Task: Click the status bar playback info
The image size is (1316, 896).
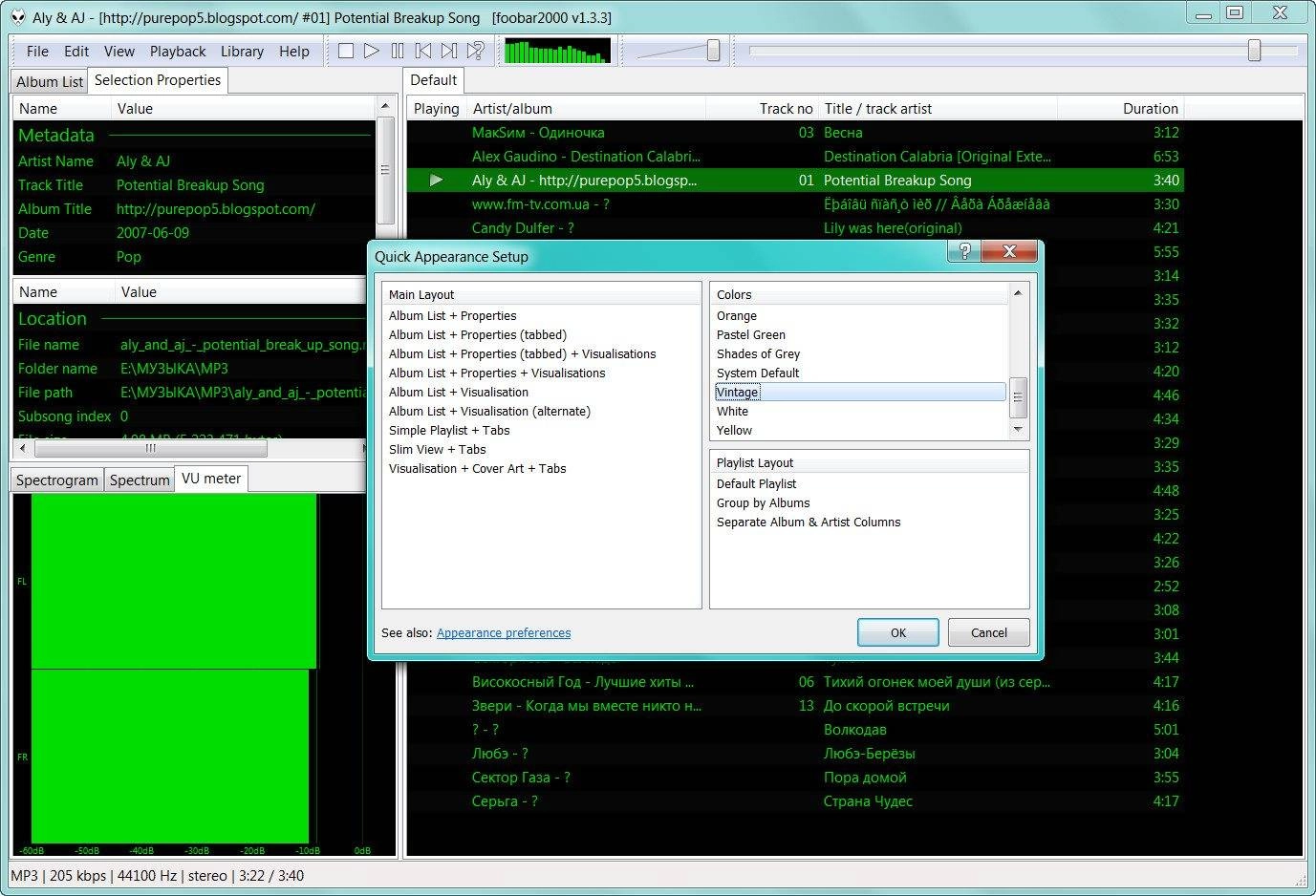Action: pos(158,876)
